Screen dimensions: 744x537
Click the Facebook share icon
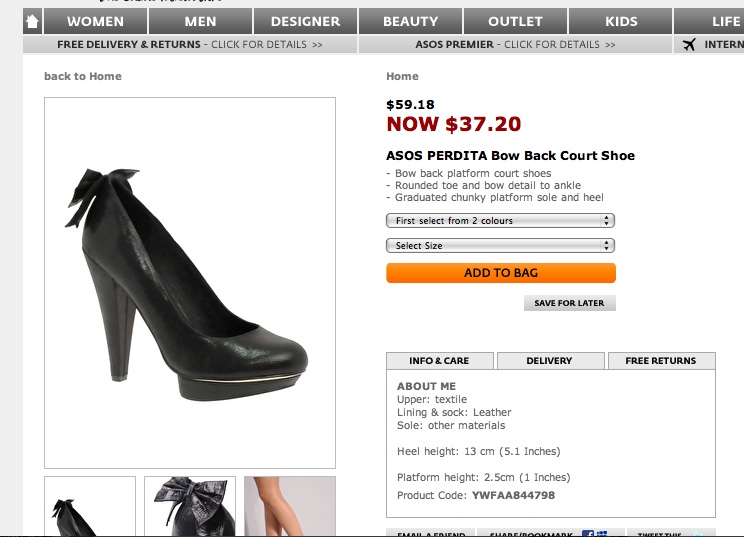[588, 534]
